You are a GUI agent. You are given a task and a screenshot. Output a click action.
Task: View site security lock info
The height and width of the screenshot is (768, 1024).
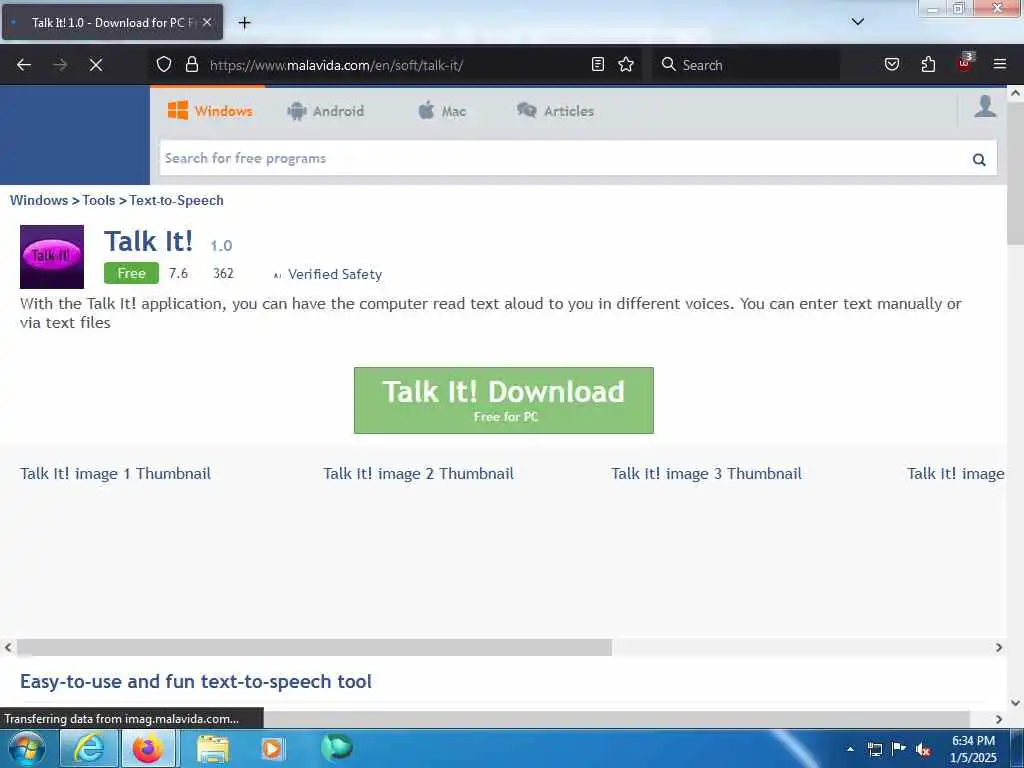coord(191,64)
